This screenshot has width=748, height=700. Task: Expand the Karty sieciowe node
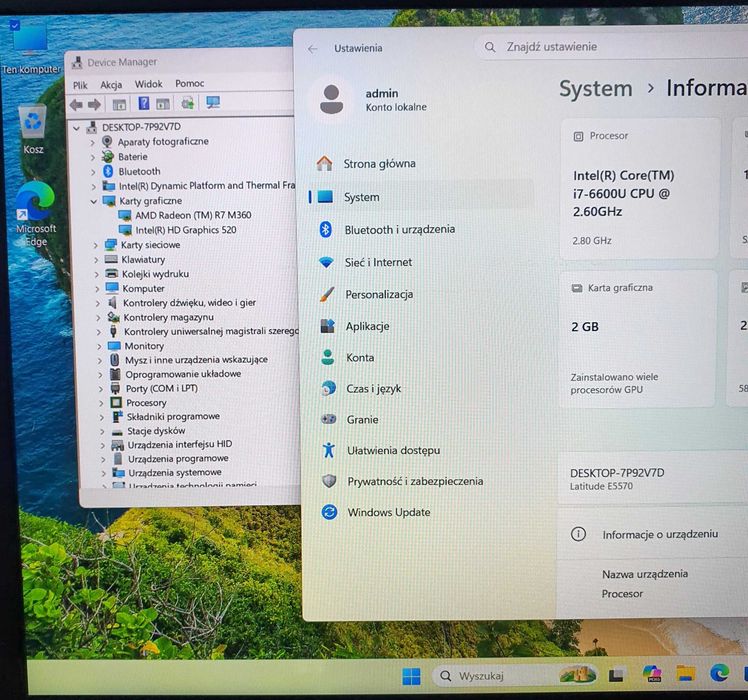tap(95, 246)
